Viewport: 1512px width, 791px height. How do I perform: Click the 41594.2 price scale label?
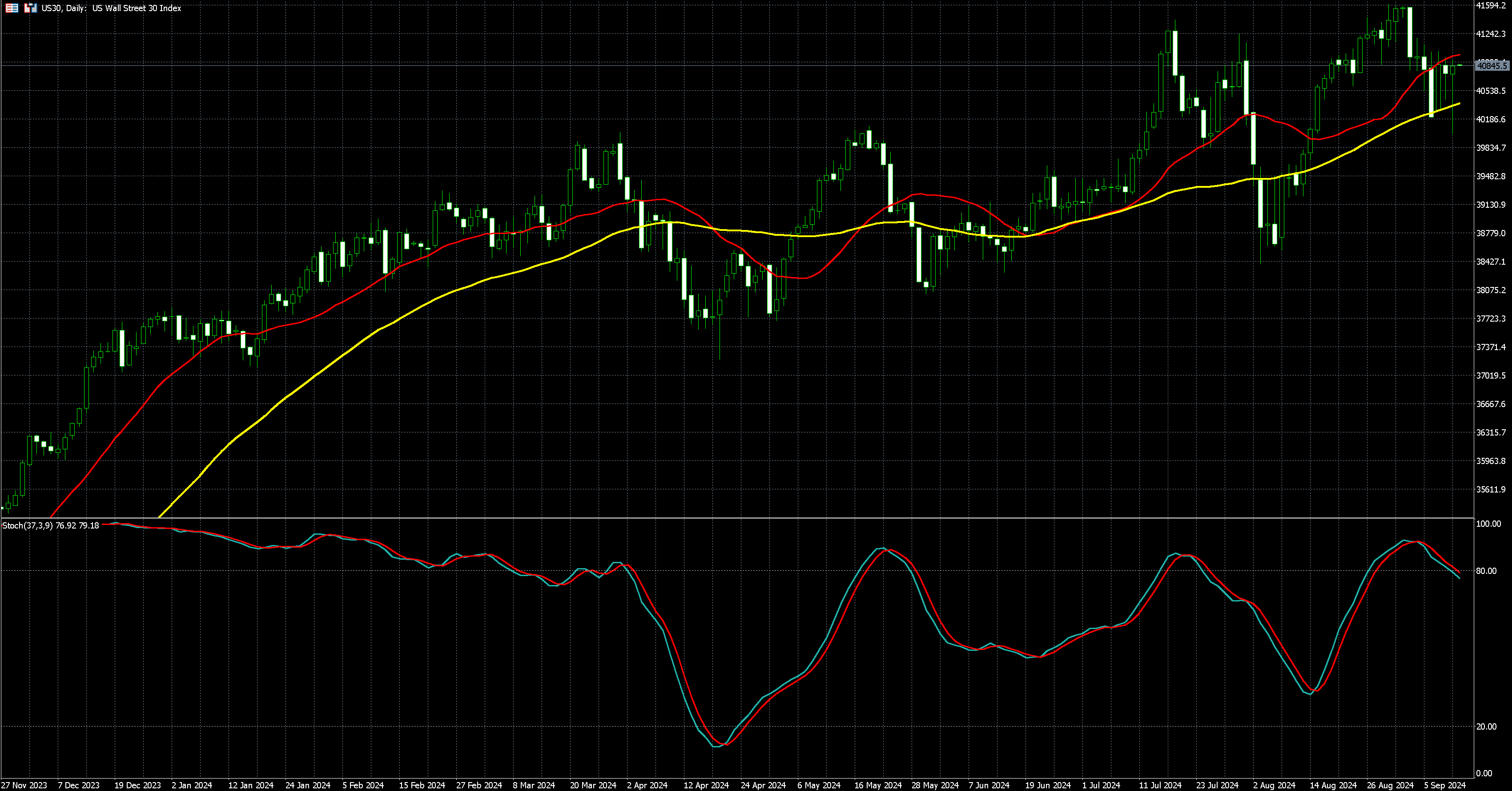coord(1491,6)
